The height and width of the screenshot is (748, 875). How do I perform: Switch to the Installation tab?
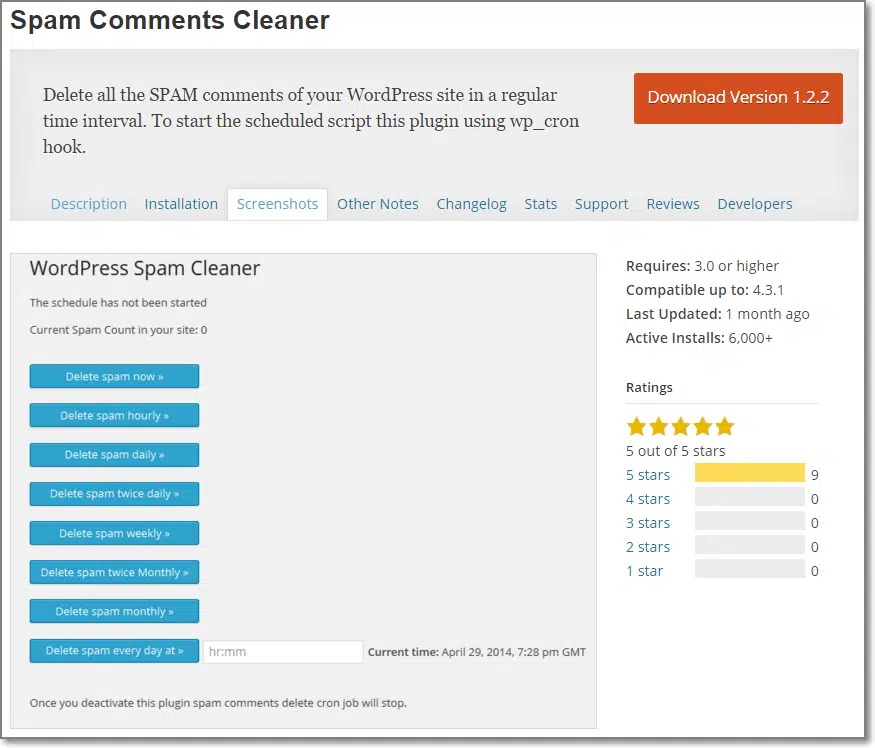coord(181,204)
